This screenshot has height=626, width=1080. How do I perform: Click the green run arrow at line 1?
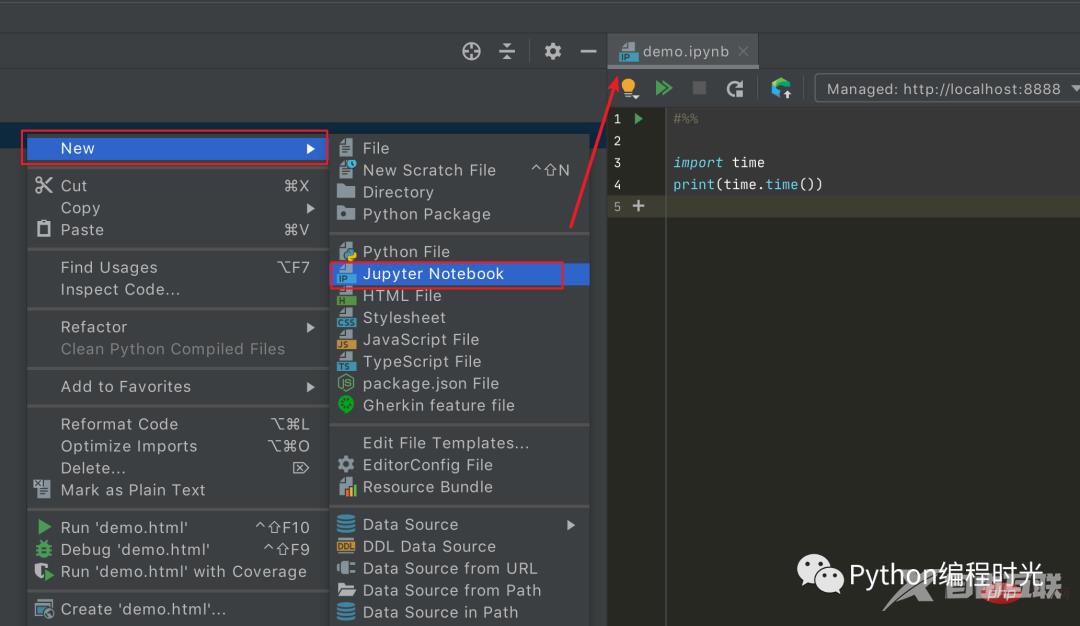tap(640, 118)
